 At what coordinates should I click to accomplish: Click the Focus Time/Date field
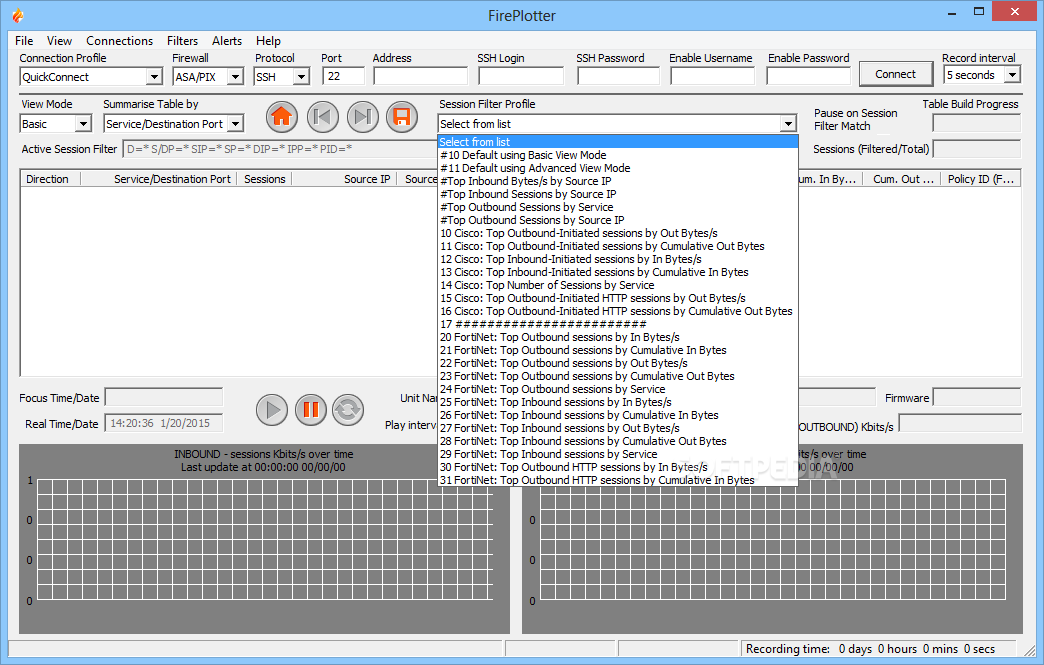164,397
